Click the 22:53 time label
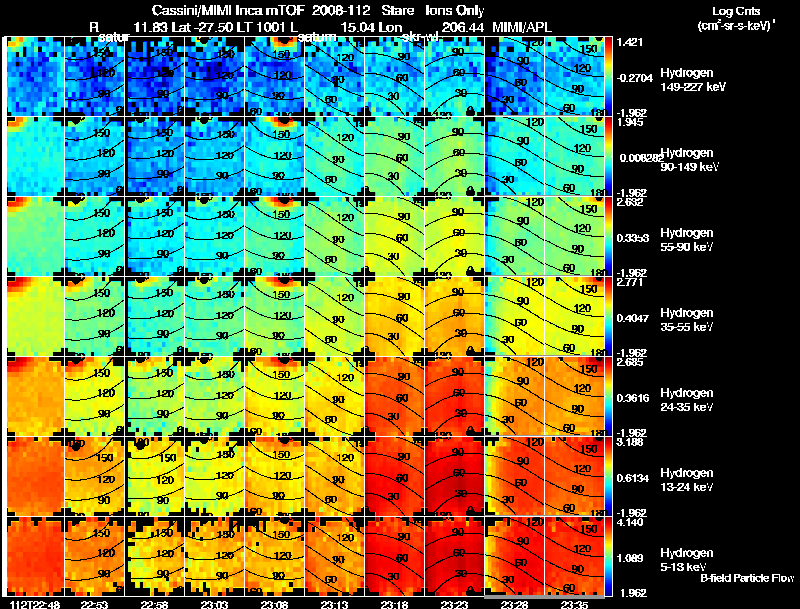 pos(94,604)
